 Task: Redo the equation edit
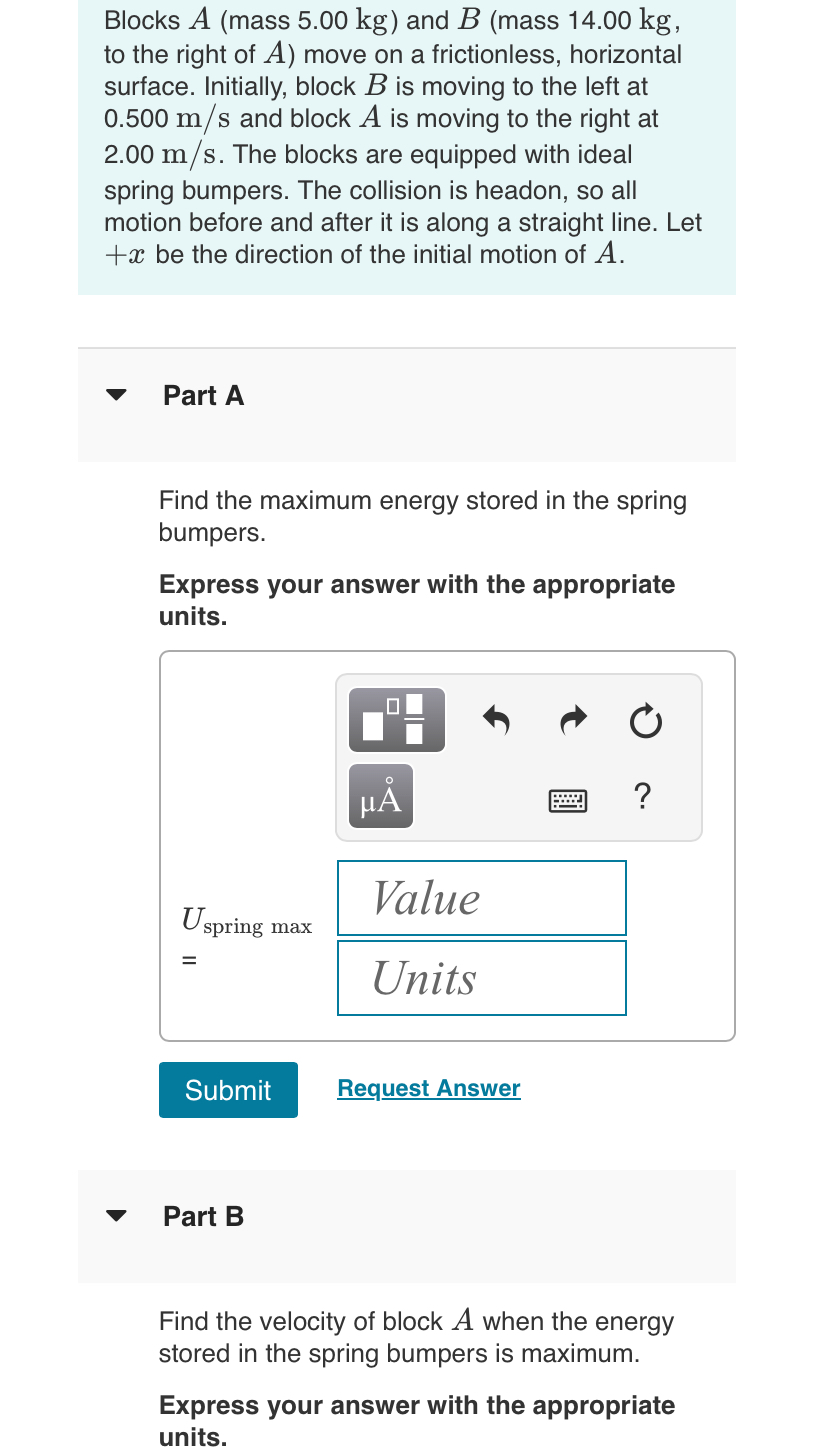tap(573, 719)
